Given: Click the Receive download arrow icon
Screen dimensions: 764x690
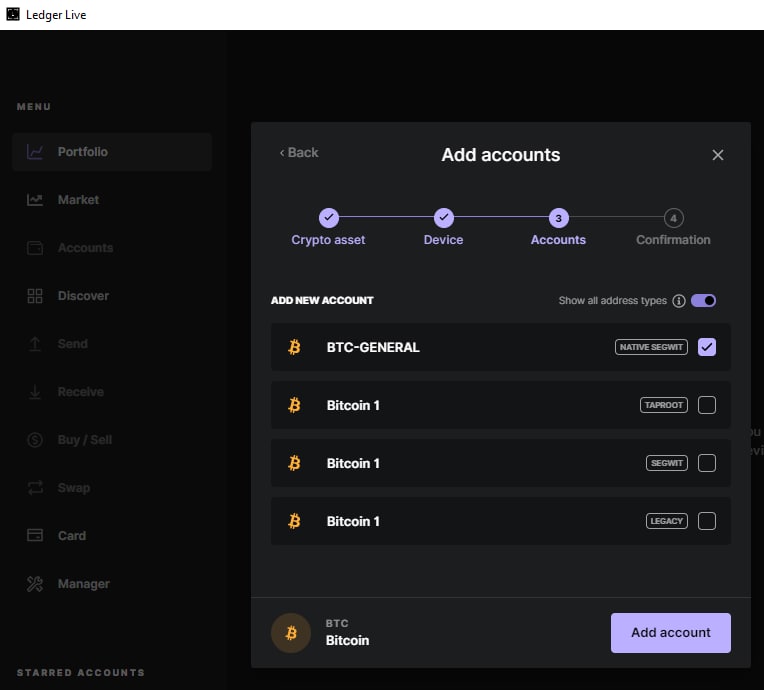Looking at the screenshot, I should point(35,392).
